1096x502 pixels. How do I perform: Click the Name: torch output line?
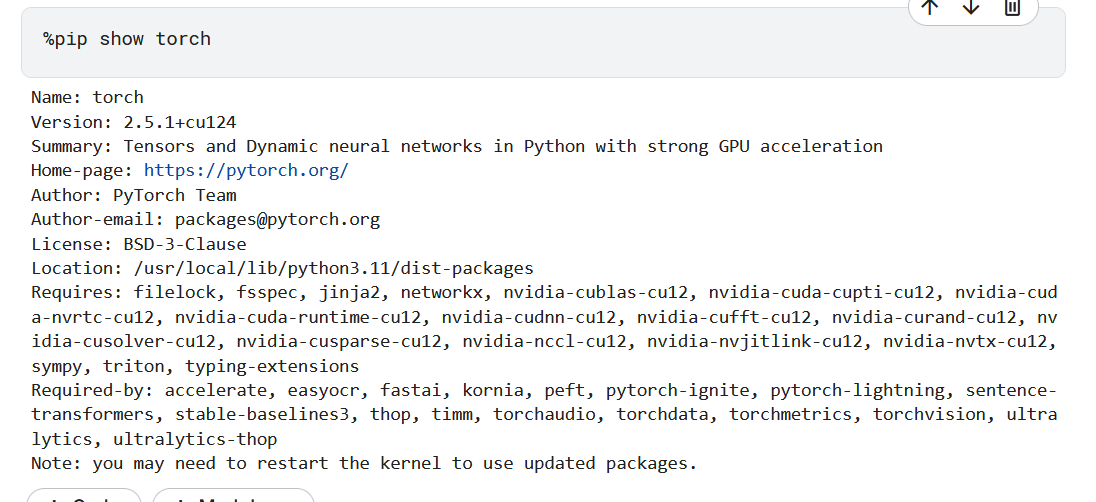(87, 97)
